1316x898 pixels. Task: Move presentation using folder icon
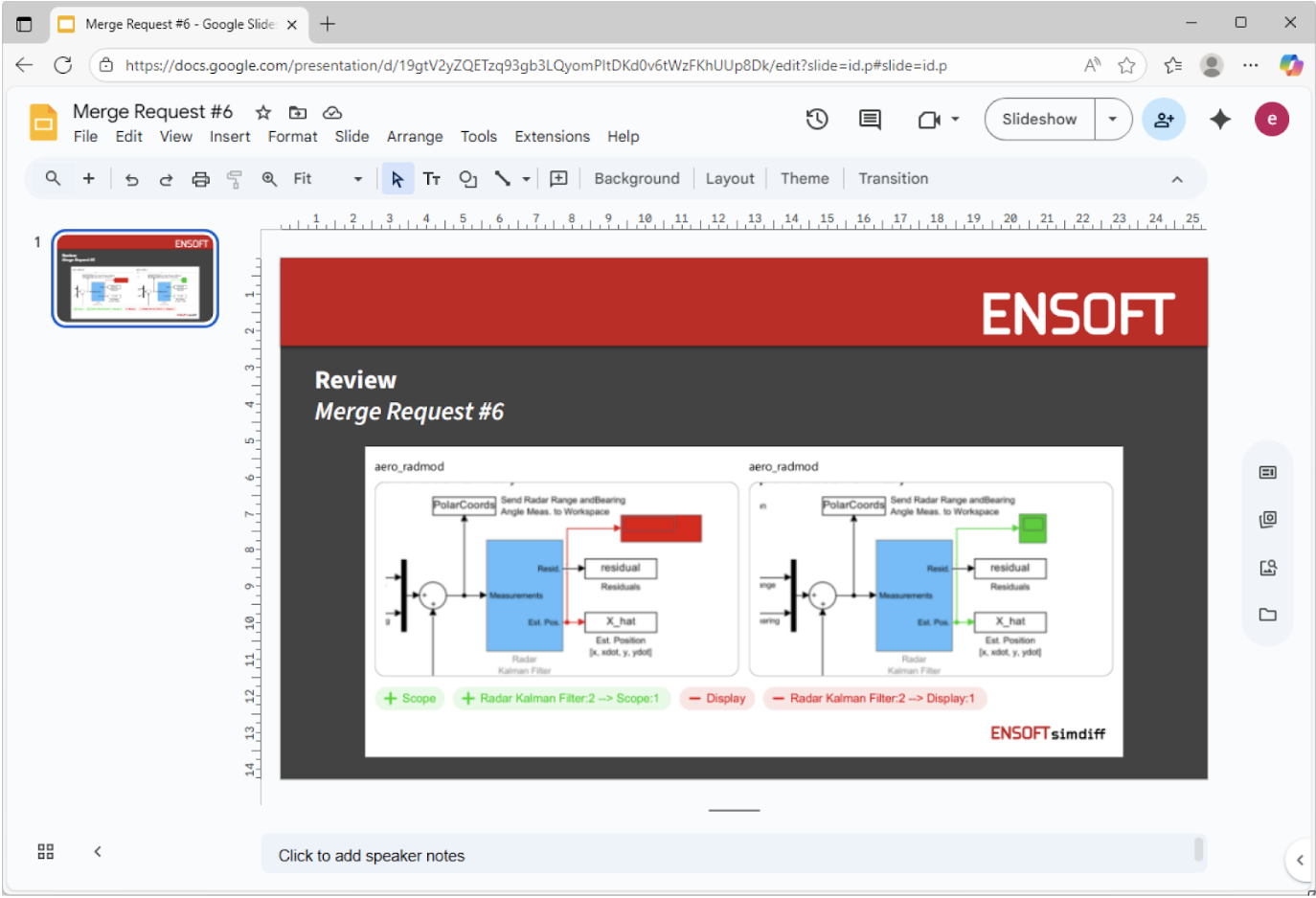coord(298,113)
